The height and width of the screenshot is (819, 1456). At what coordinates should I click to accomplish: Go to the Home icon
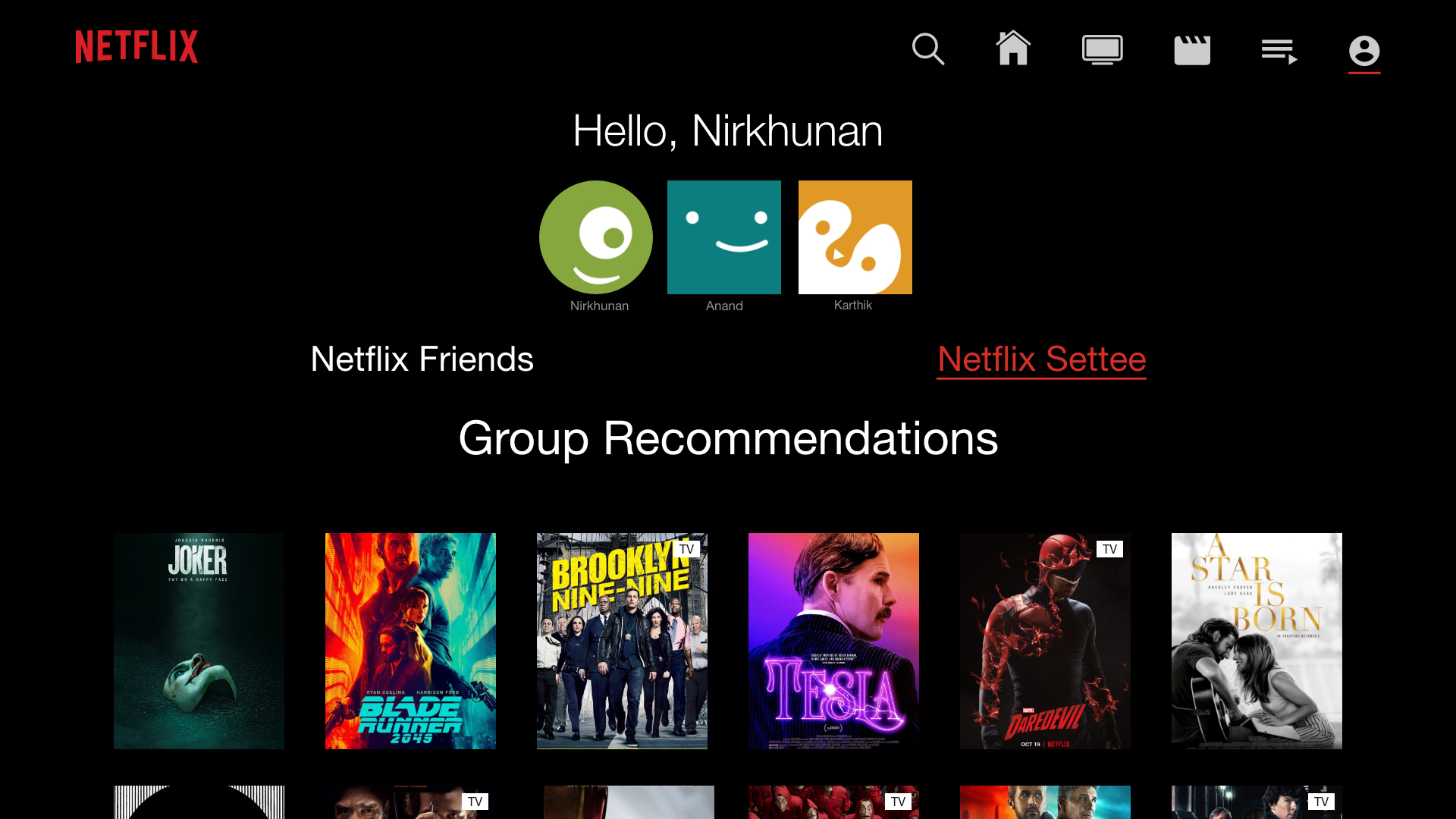[x=1013, y=49]
